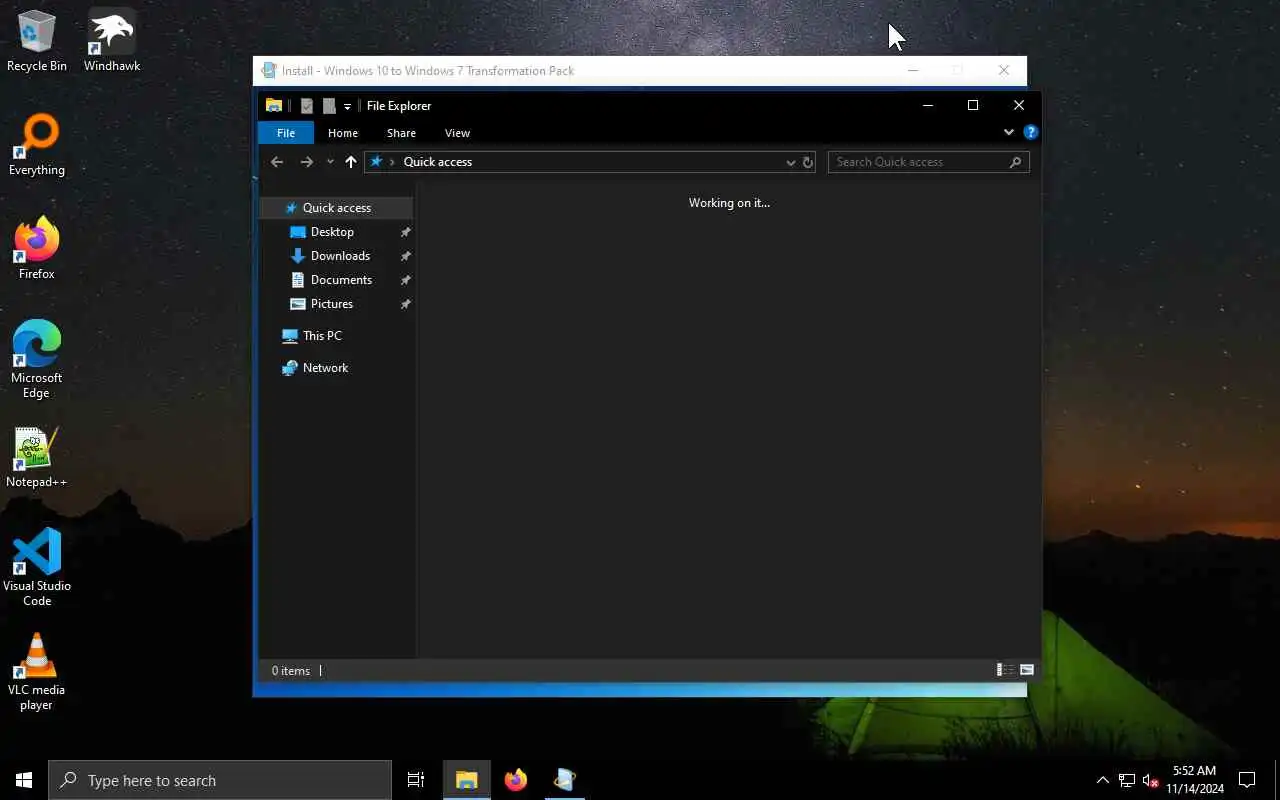
Task: Click the Forward navigation arrow
Action: coord(306,162)
